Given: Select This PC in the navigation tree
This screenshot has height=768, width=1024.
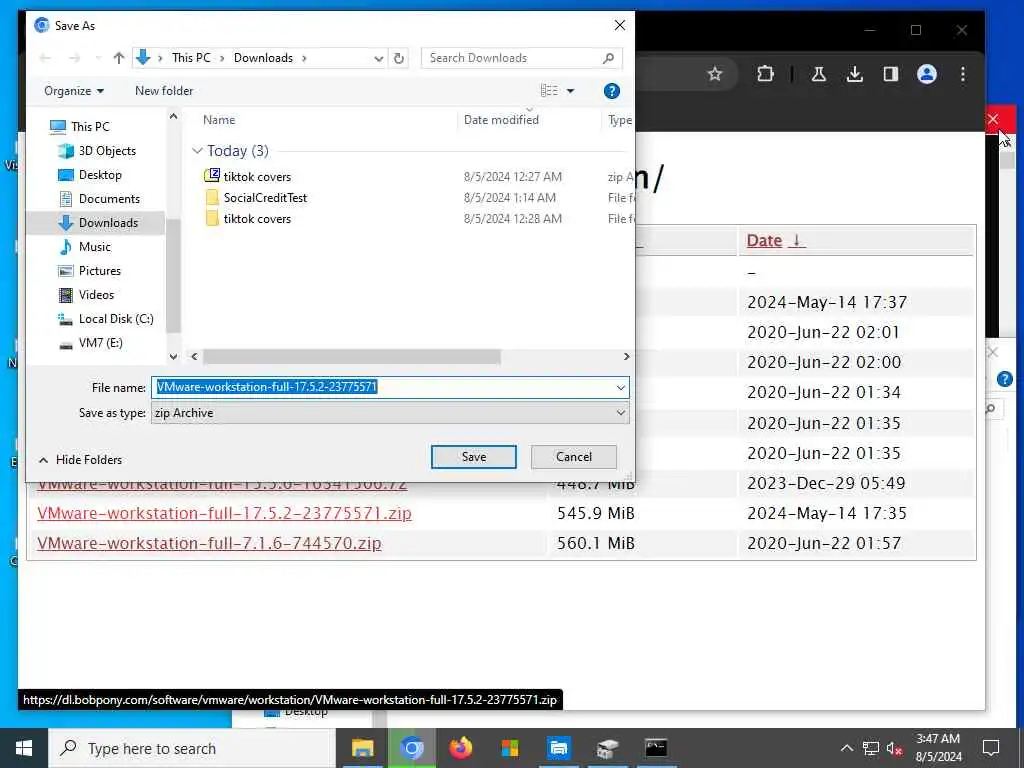Looking at the screenshot, I should [x=90, y=127].
